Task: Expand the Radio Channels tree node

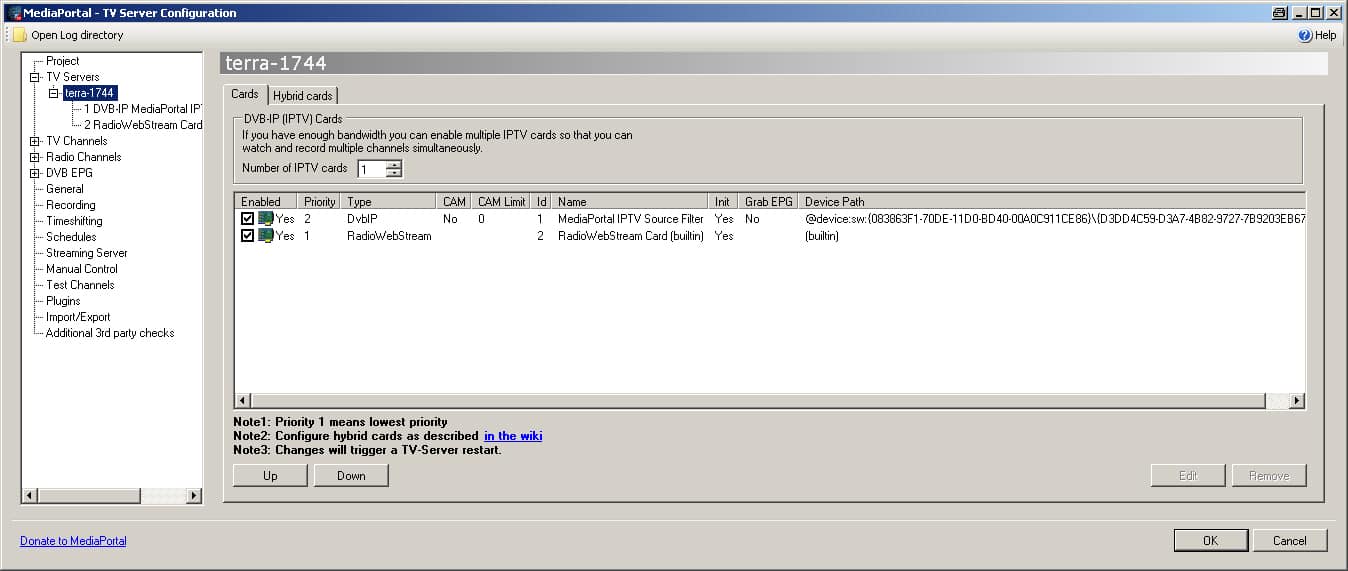Action: click(35, 157)
